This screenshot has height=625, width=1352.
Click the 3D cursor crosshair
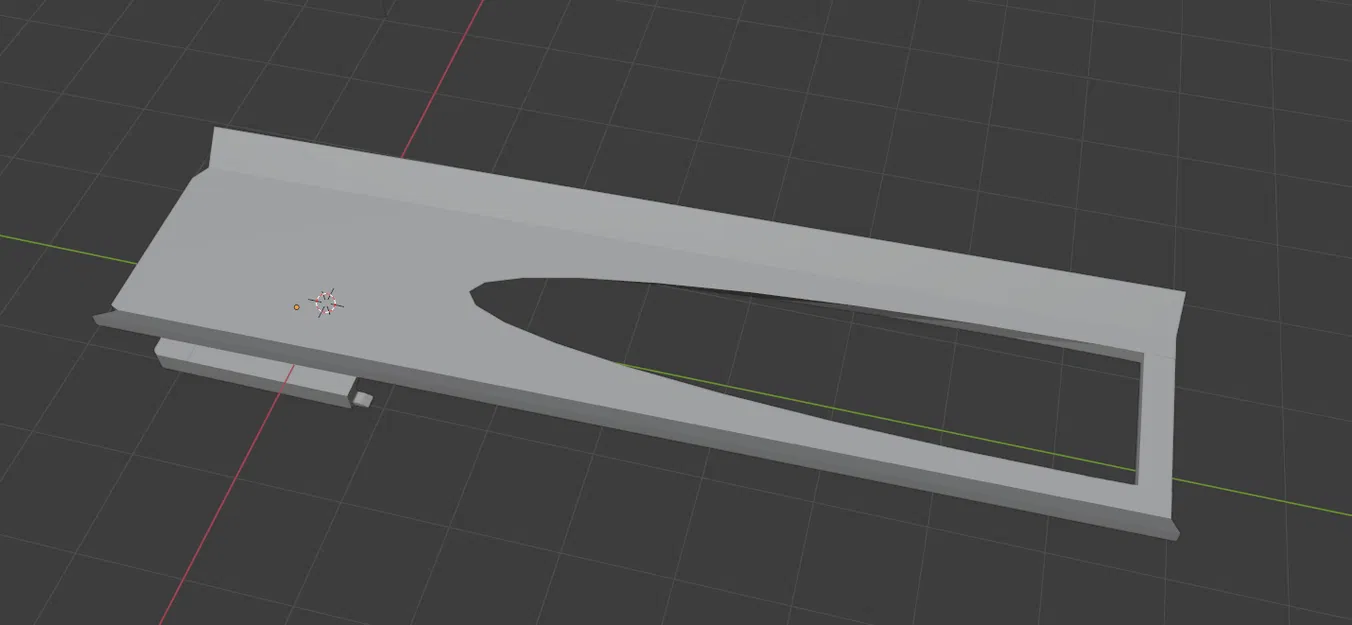click(x=325, y=302)
